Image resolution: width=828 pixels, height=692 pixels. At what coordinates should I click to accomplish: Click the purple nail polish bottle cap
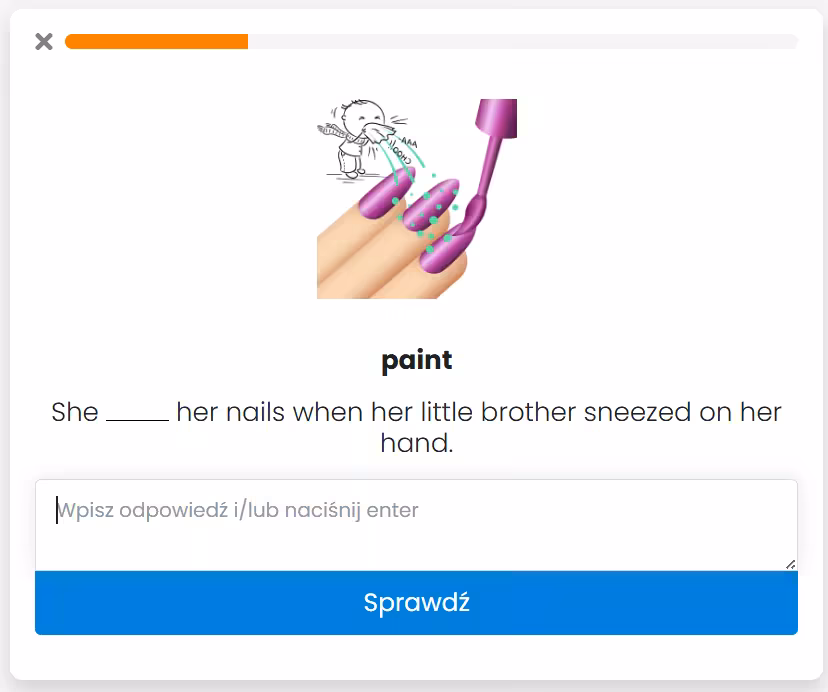(497, 118)
